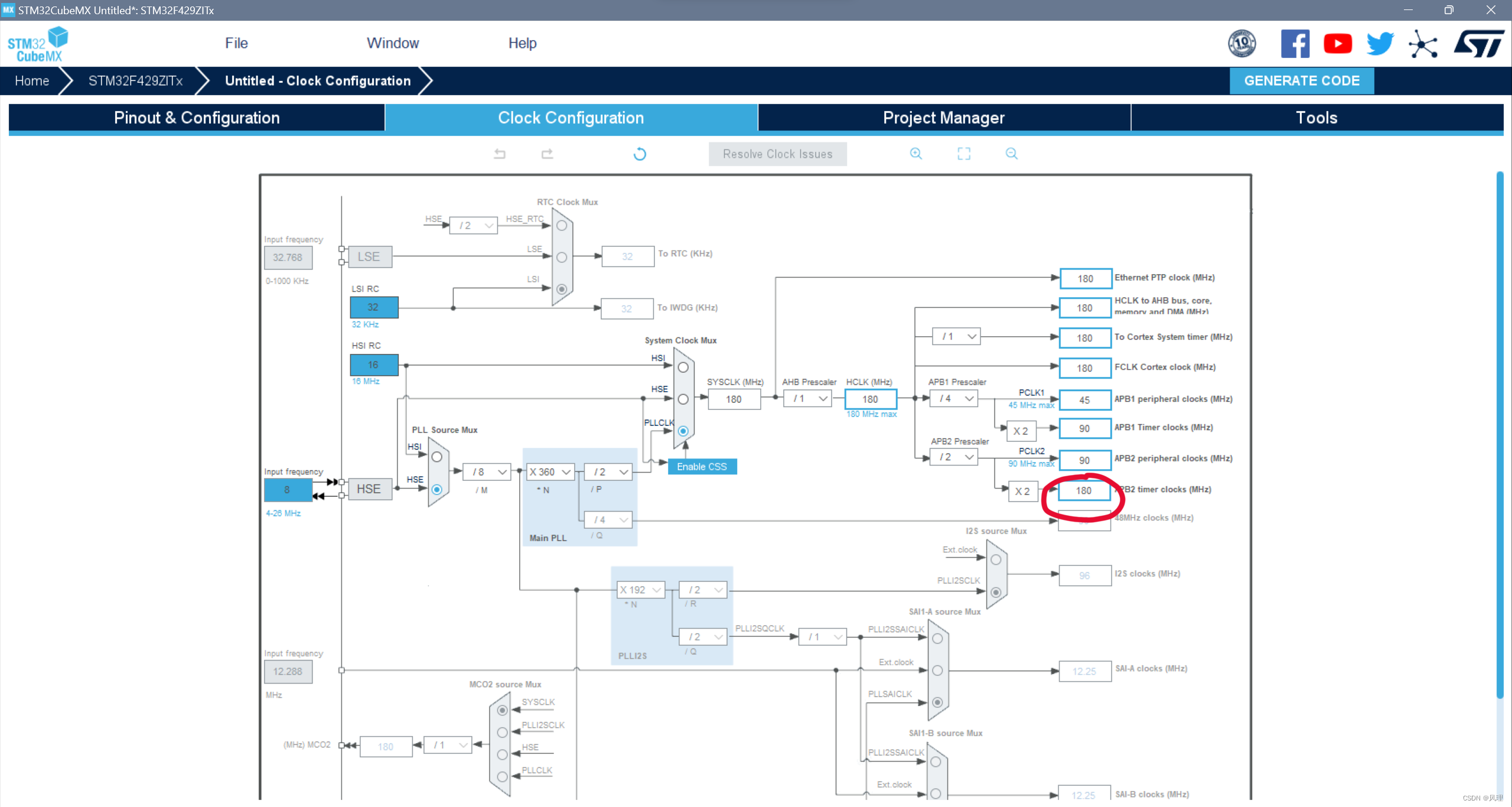Click the fit-to-screen frame icon
Screen dimensions: 1512x807
click(964, 154)
